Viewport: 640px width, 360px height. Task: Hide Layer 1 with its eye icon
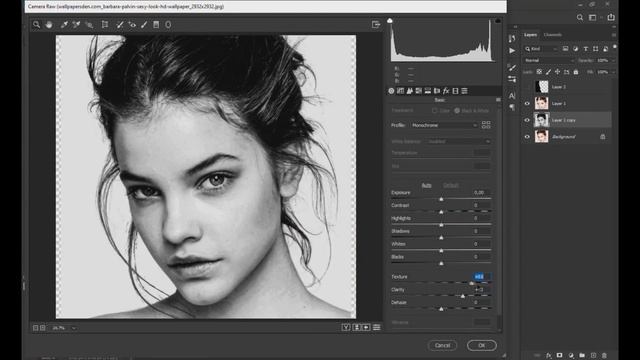tap(527, 104)
